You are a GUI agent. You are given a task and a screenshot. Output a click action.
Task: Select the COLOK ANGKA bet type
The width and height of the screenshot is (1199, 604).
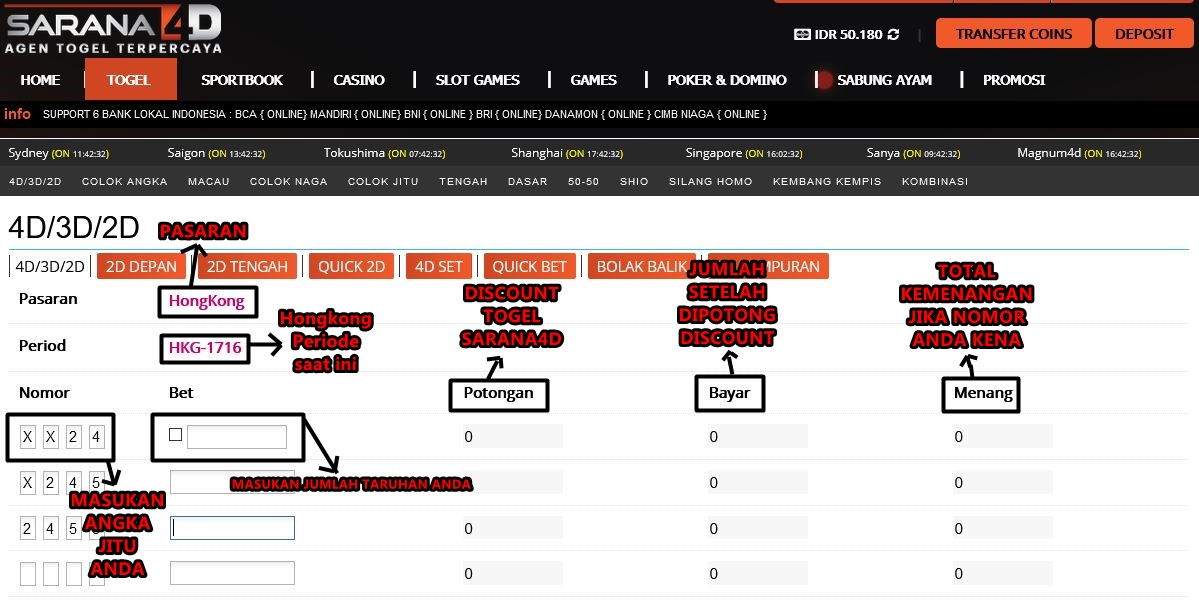tap(124, 181)
